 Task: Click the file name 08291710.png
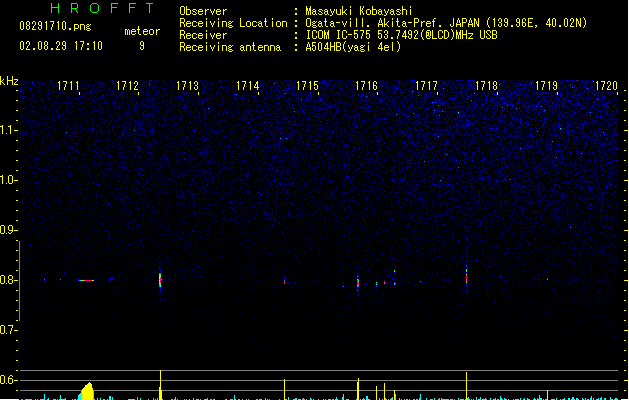(x=55, y=26)
